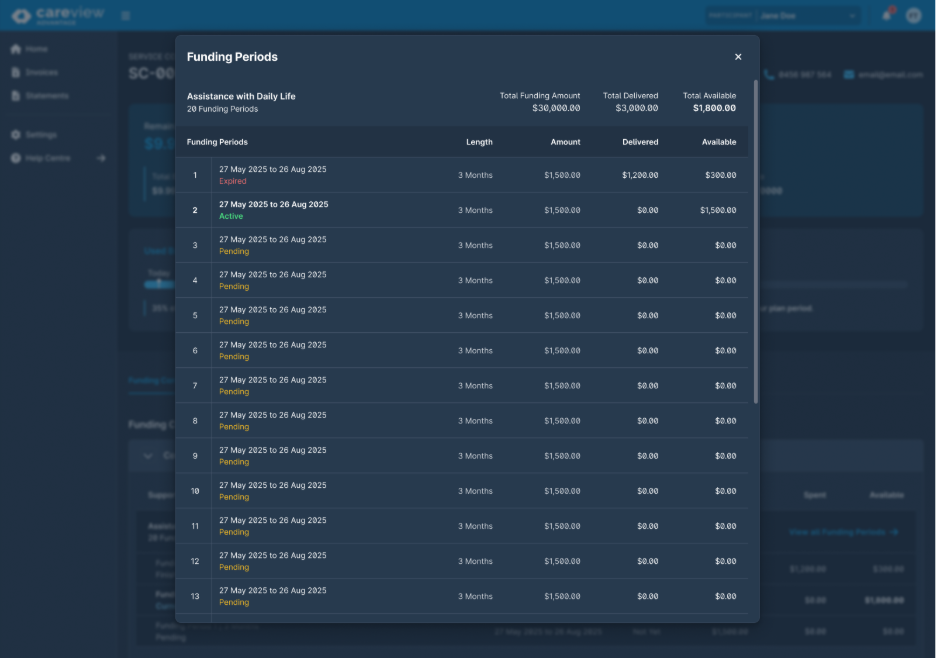The width and height of the screenshot is (936, 658).
Task: Select the active funding period row 2
Action: coord(461,210)
